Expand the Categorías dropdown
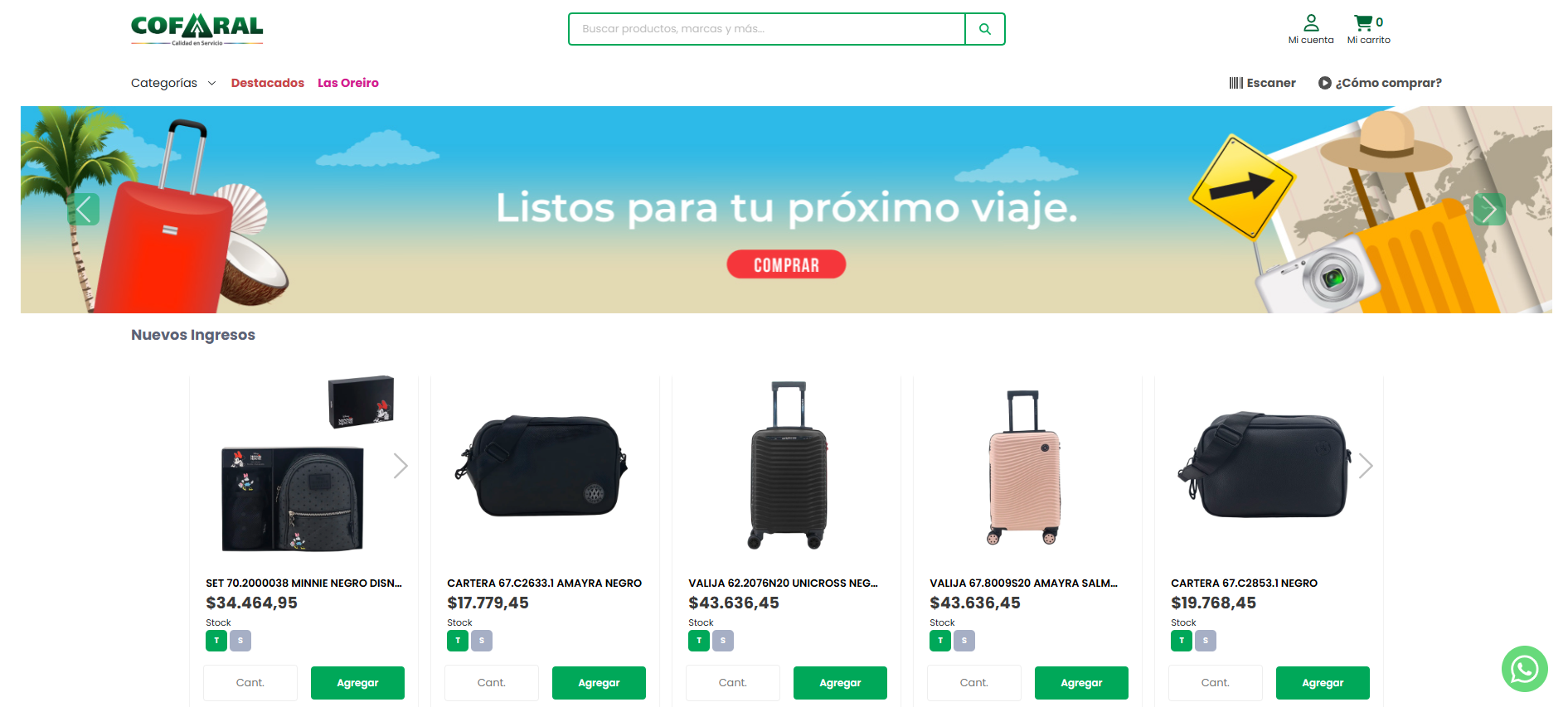Screen dimensions: 1568x707 coord(173,83)
